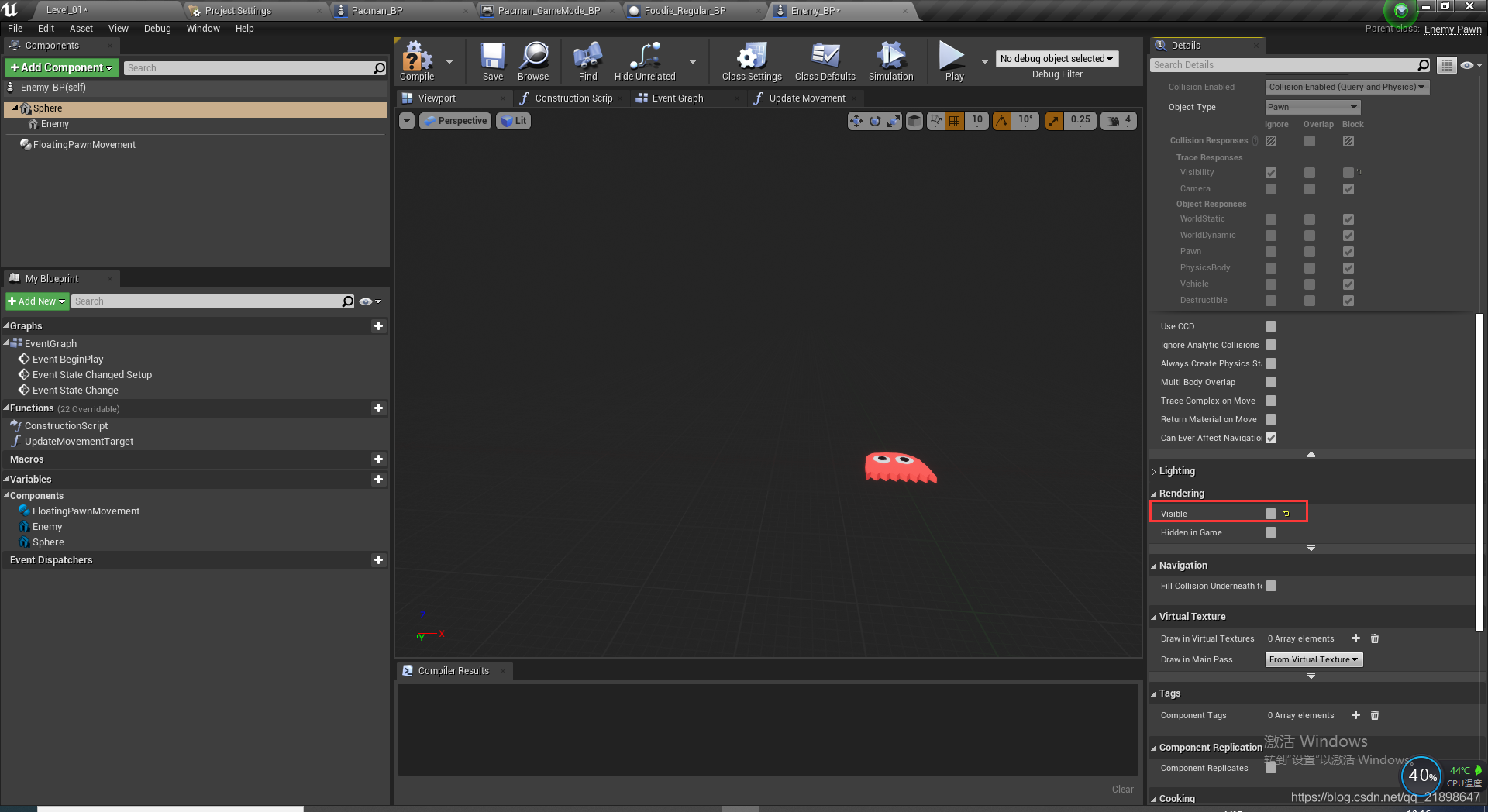Open the Debug menu

[x=157, y=29]
